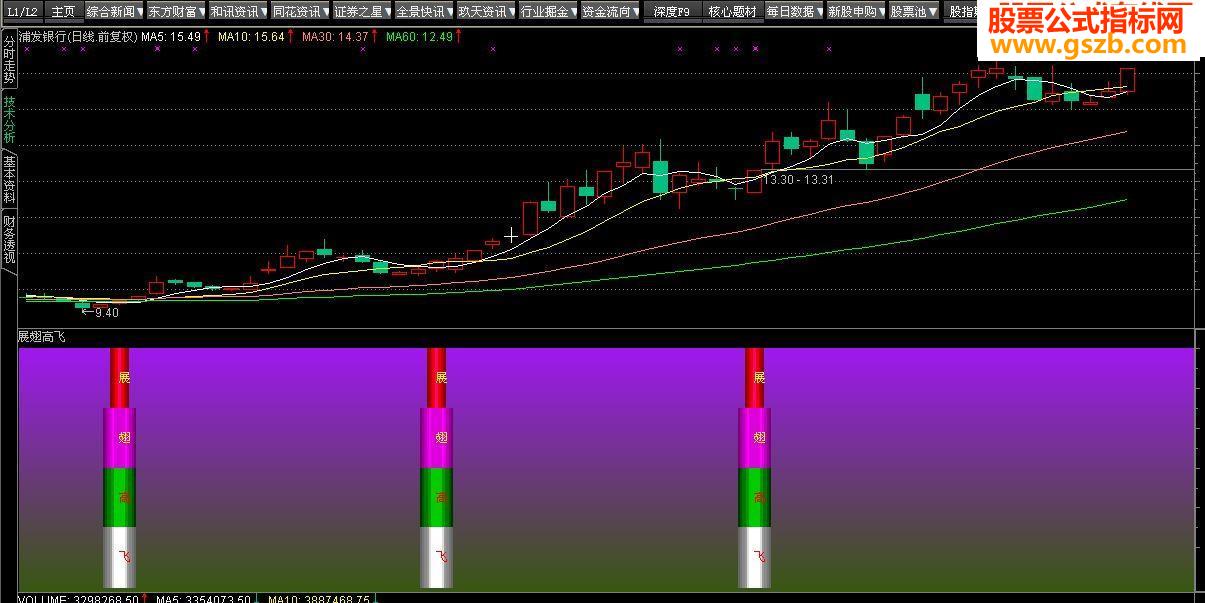Open the 证券之星 menu
This screenshot has height=603, width=1205.
pos(361,11)
